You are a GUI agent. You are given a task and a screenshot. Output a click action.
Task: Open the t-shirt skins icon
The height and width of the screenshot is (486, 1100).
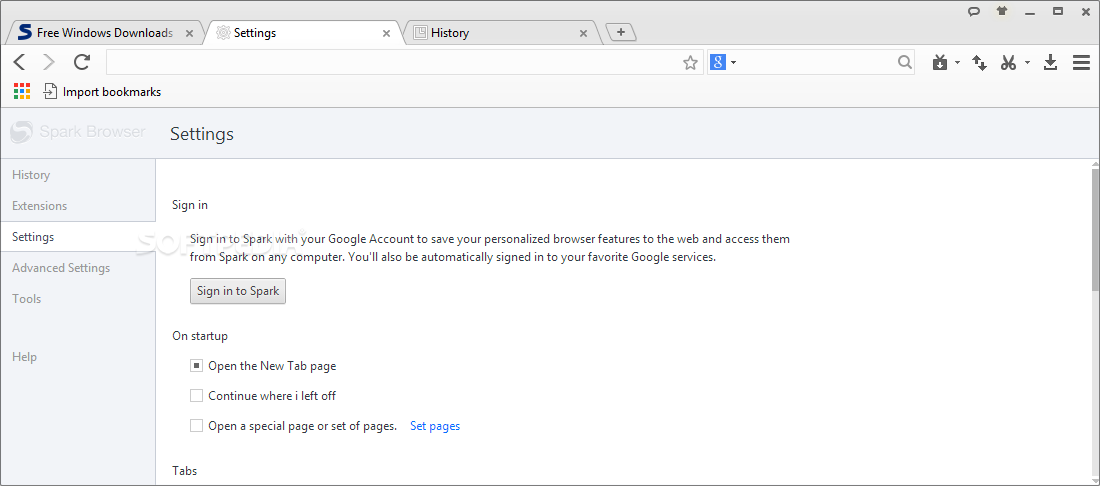[x=1002, y=11]
